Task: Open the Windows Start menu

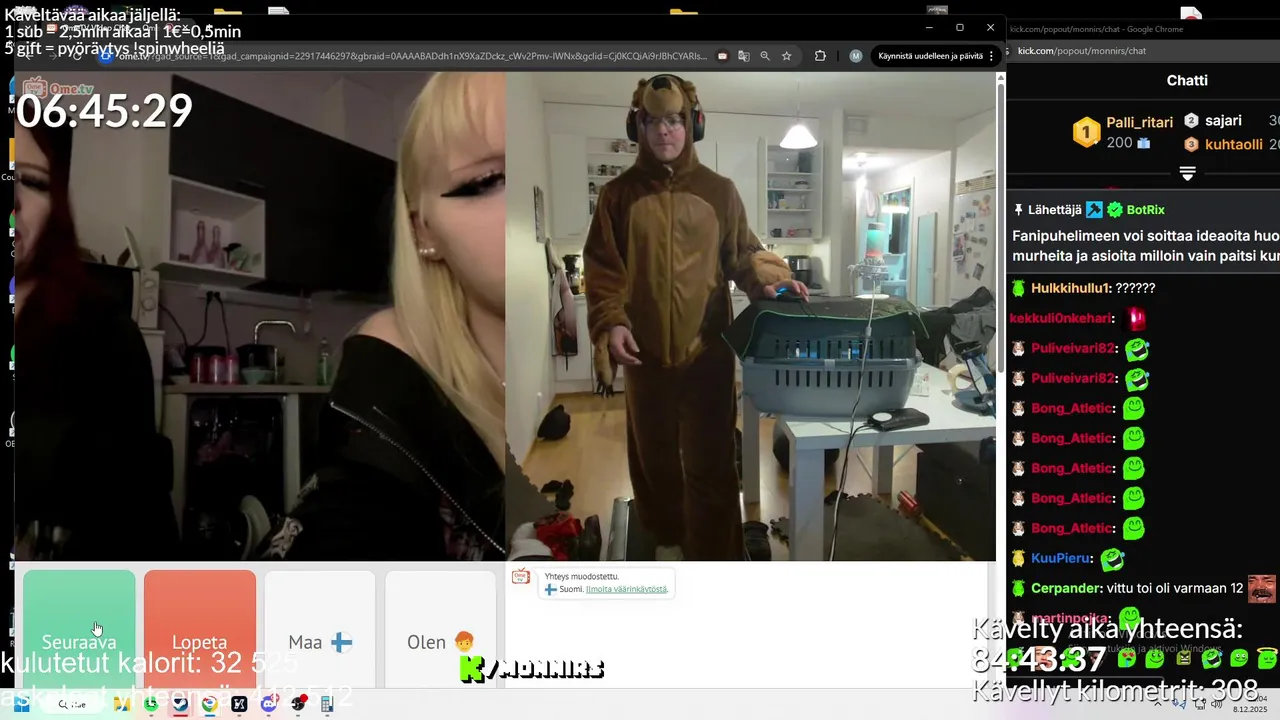Action: pos(21,704)
